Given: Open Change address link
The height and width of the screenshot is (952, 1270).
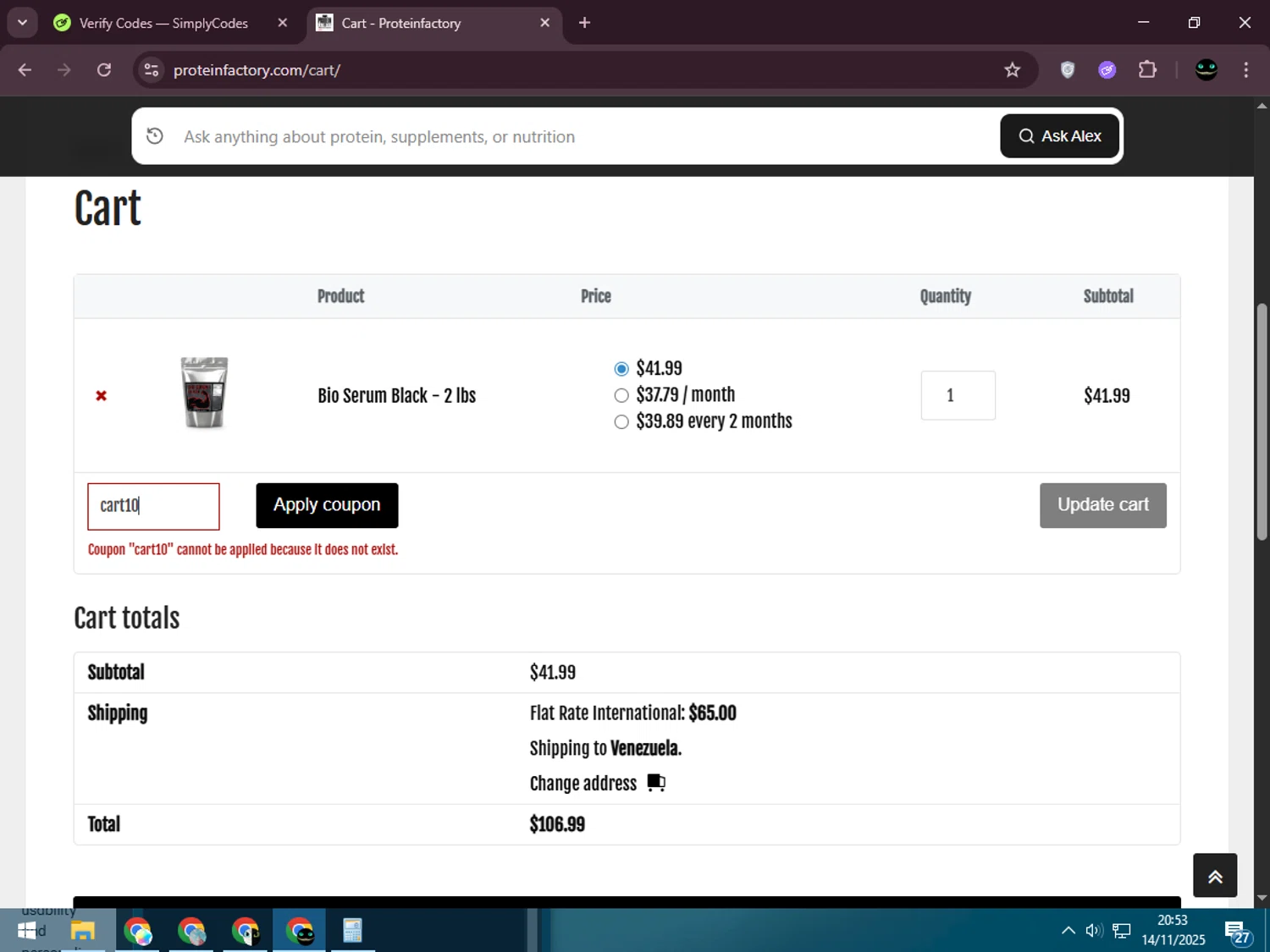Looking at the screenshot, I should point(583,784).
